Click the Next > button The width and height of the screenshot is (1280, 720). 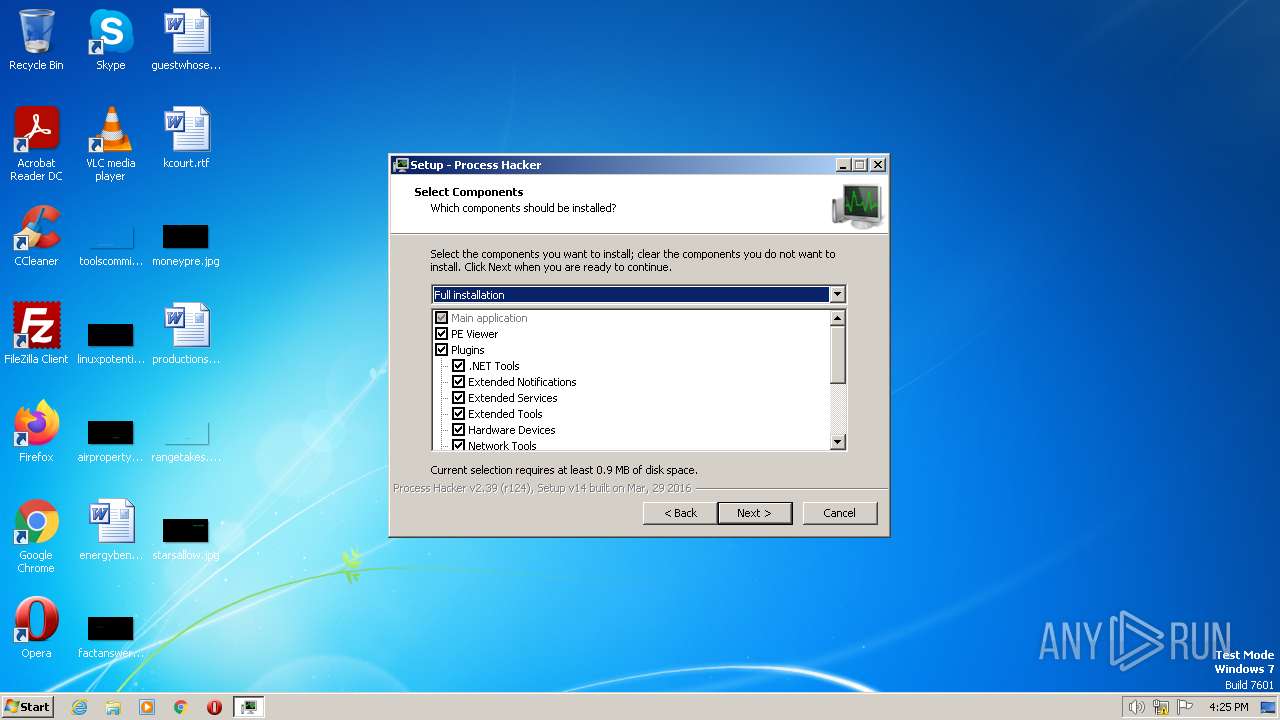point(755,513)
